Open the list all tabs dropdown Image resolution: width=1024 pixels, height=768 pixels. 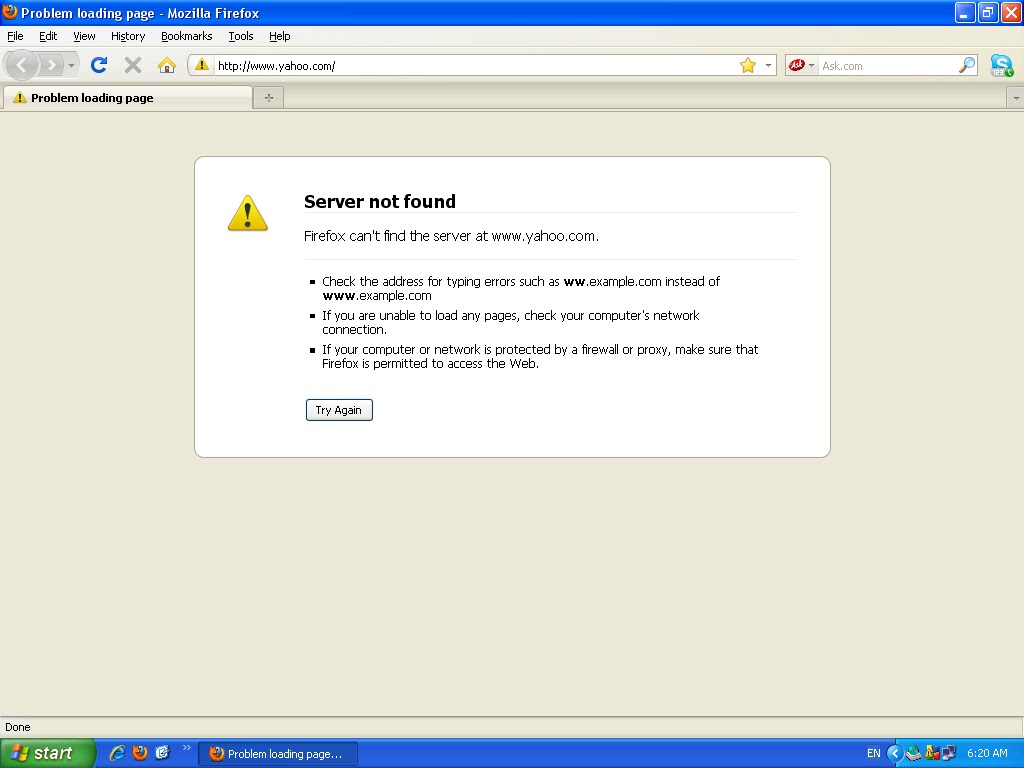coord(1016,98)
